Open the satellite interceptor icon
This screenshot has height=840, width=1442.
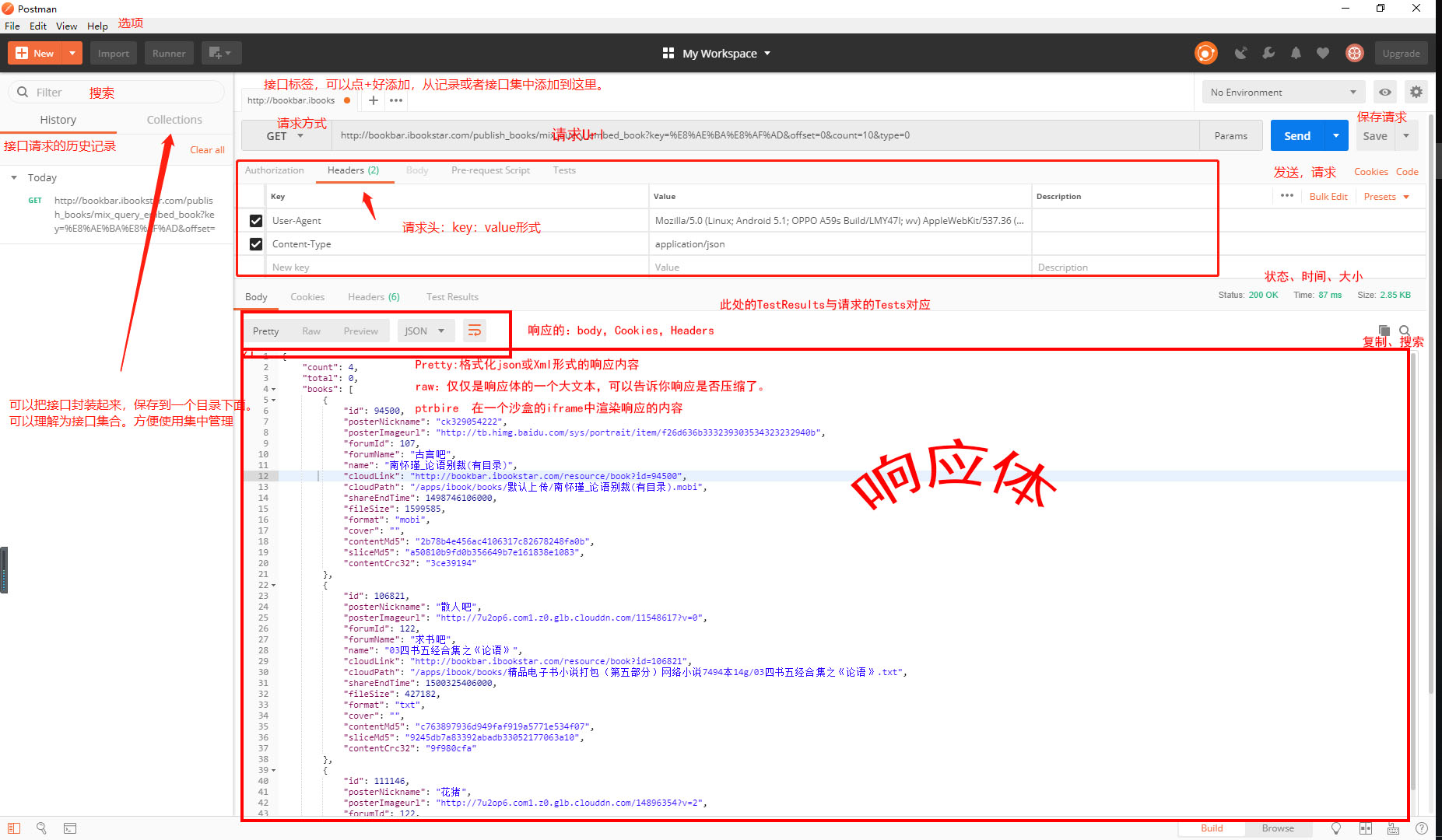pos(1240,53)
